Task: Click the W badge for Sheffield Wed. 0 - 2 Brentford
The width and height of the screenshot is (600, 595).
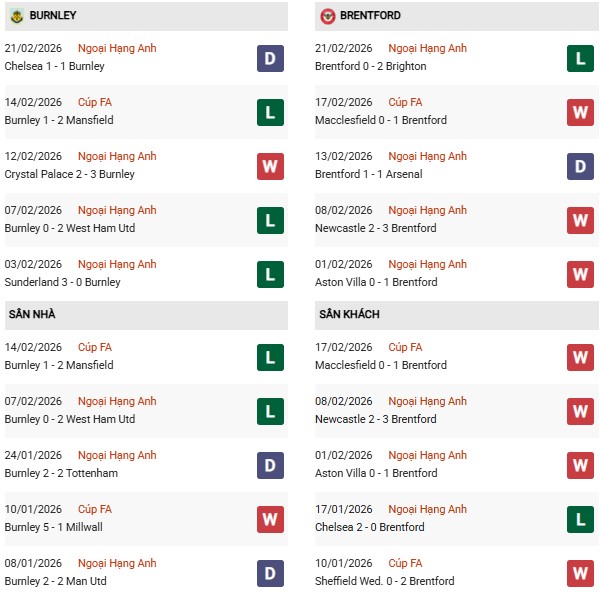Action: 581,573
